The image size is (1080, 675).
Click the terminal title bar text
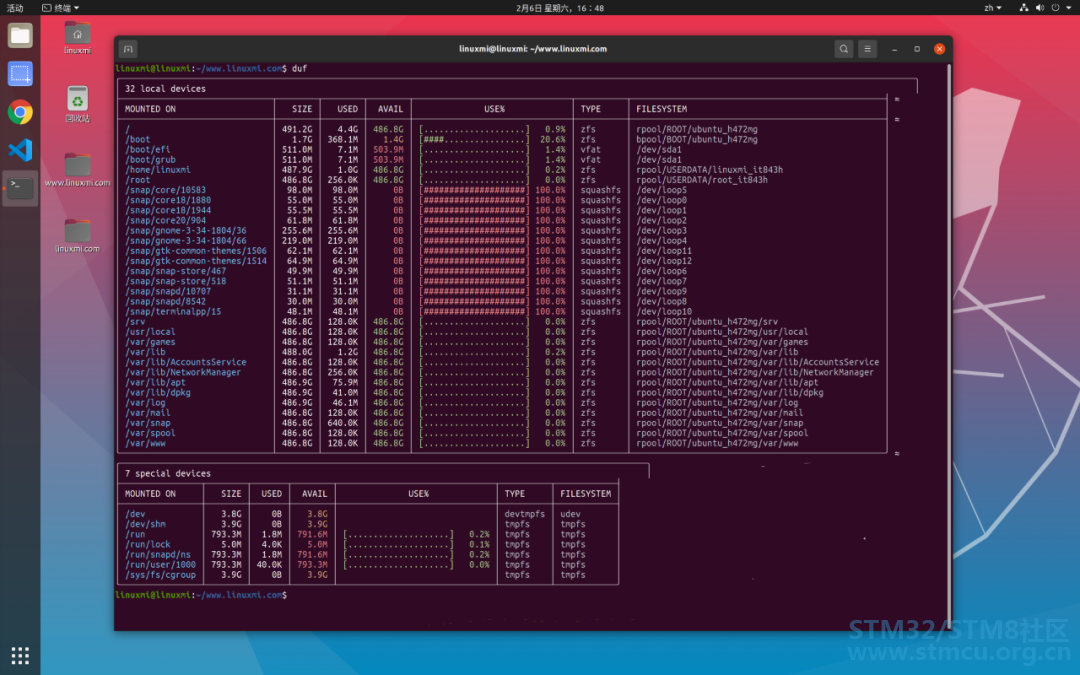tap(532, 49)
